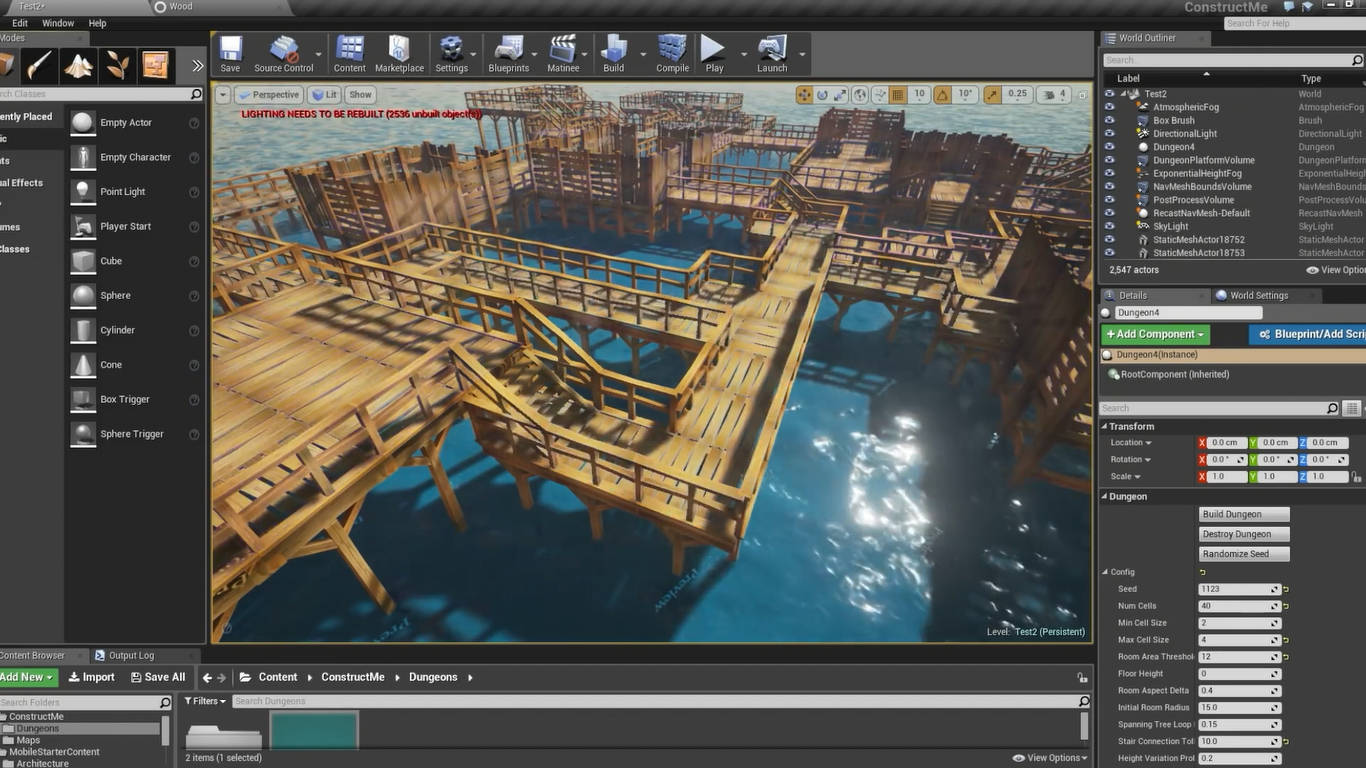Open the Perspective viewport dropdown
This screenshot has height=768, width=1366.
click(269, 95)
